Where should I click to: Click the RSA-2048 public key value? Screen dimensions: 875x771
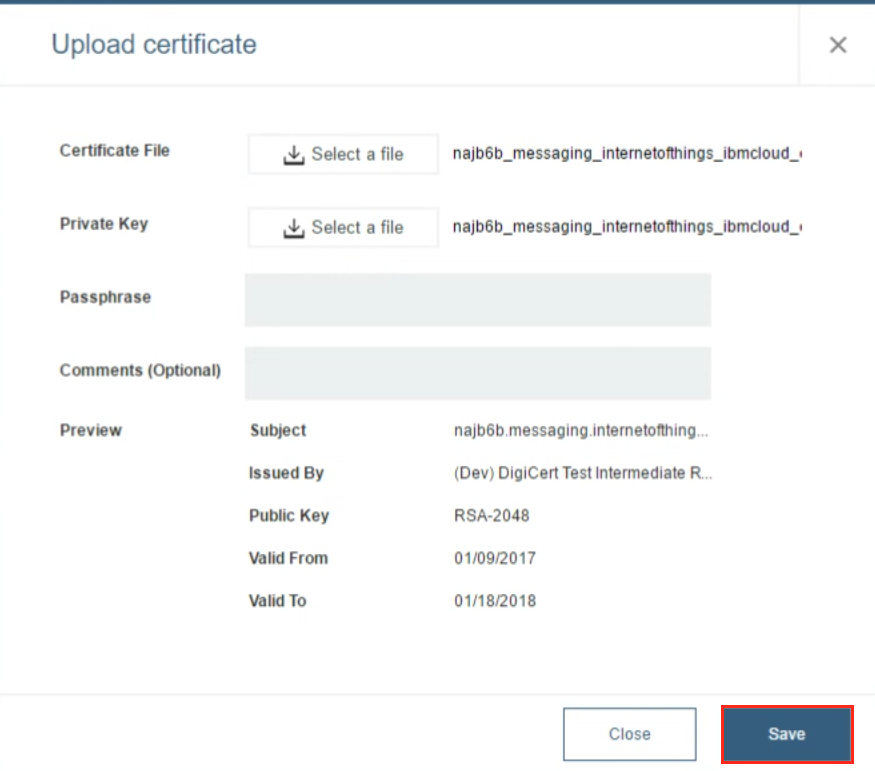[491, 516]
